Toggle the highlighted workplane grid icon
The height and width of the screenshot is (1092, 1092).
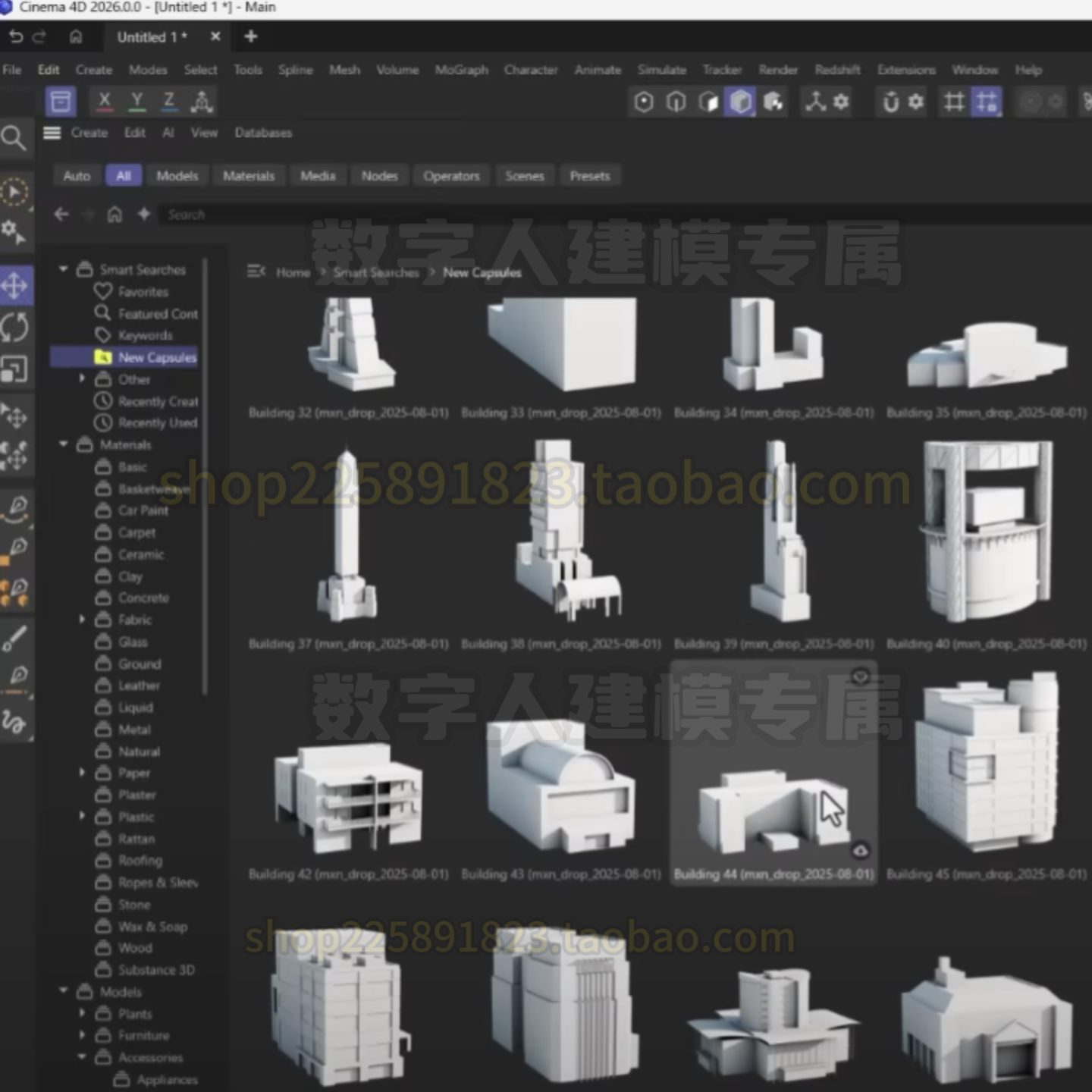click(987, 102)
